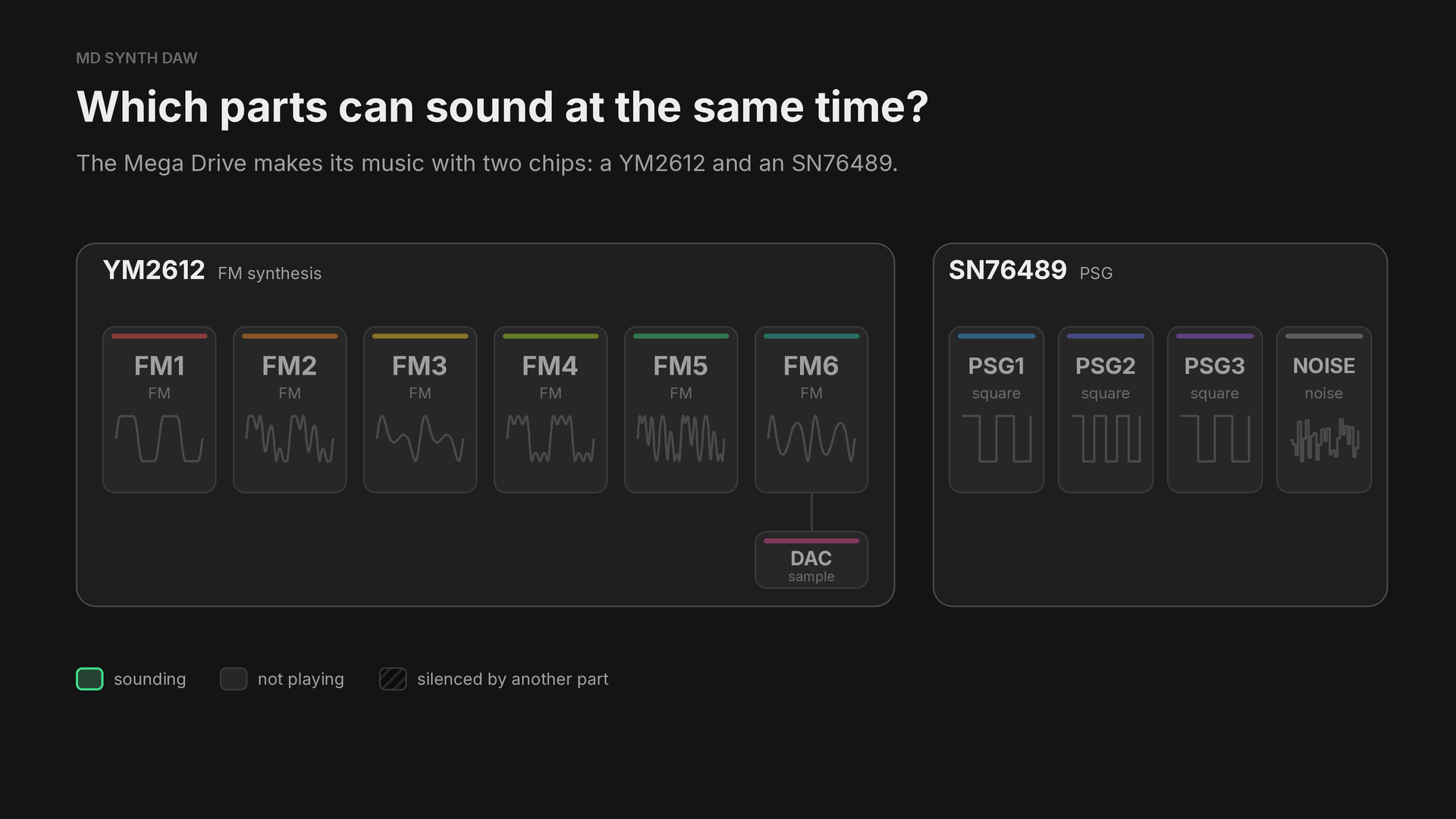Choose the FM5 dense waveform icon
The image size is (1456, 819).
point(681,438)
